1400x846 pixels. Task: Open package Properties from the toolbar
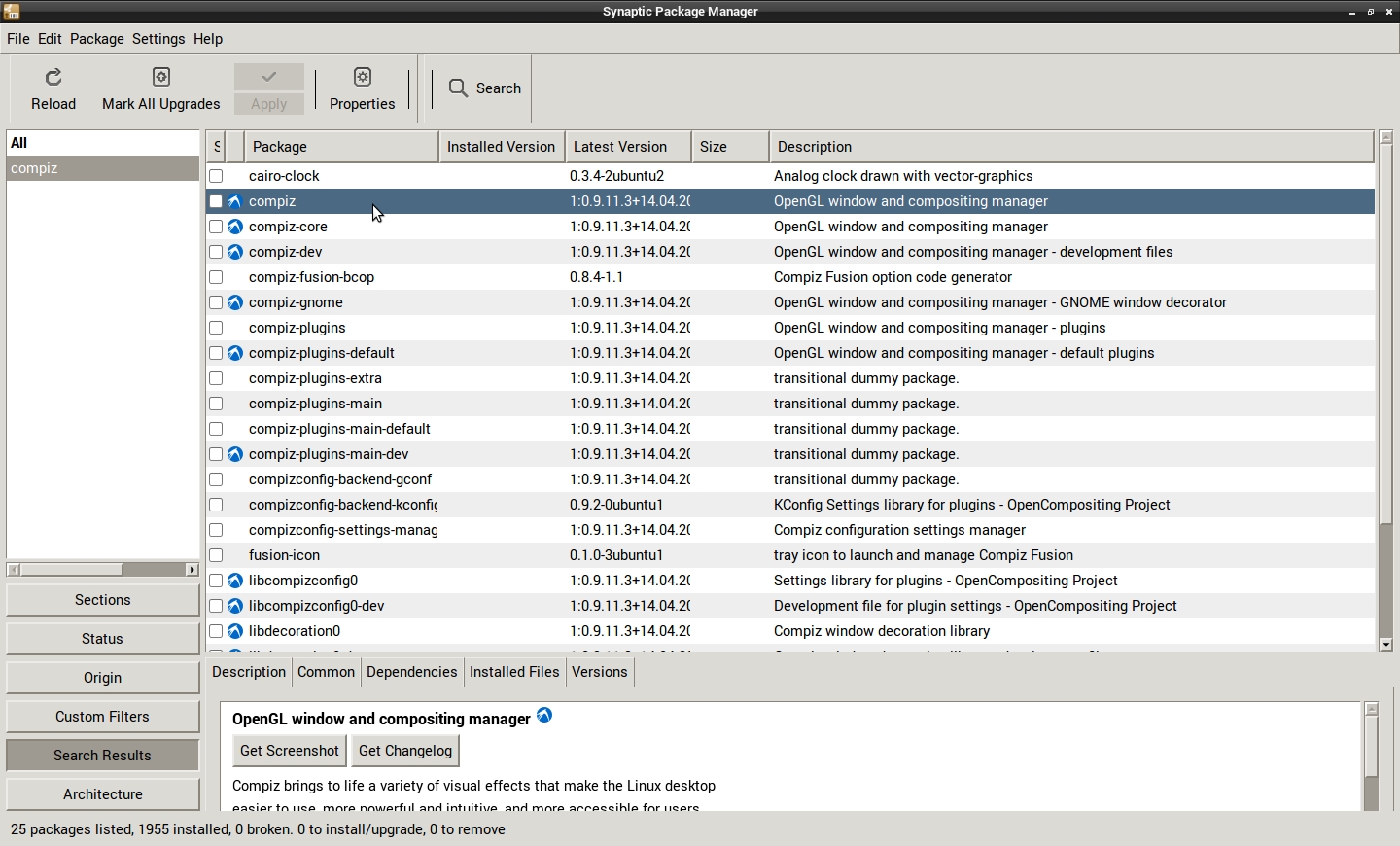pos(362,77)
